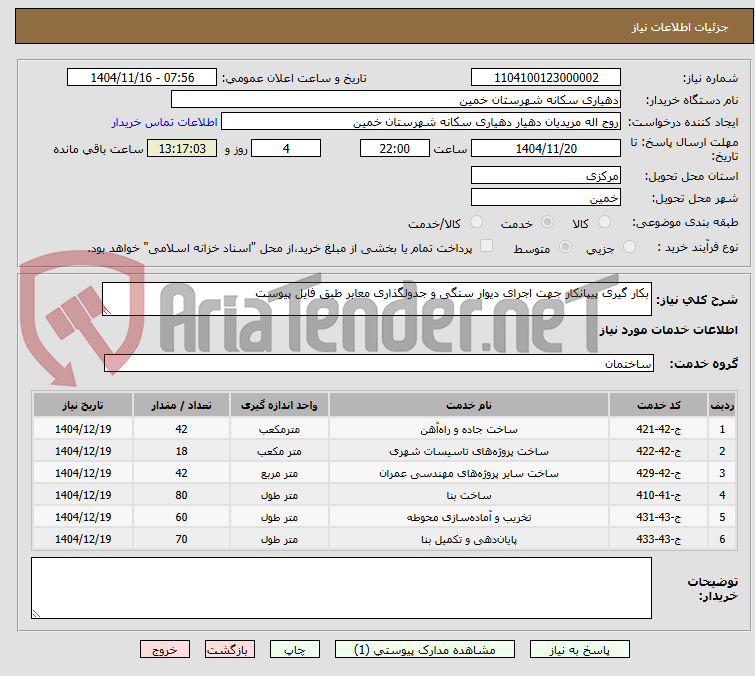Click service code ج-42-422
The width and height of the screenshot is (755, 676).
658,451
